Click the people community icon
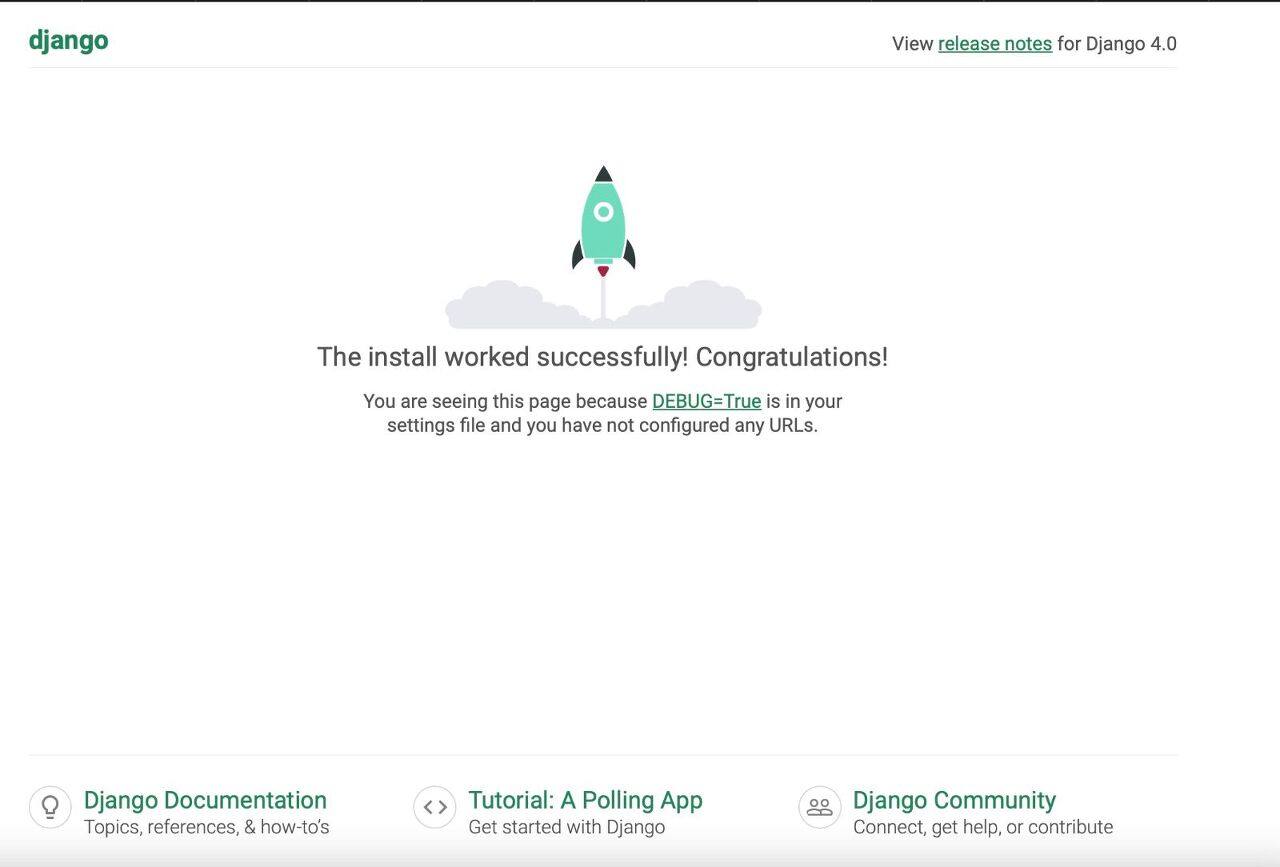 tap(820, 807)
